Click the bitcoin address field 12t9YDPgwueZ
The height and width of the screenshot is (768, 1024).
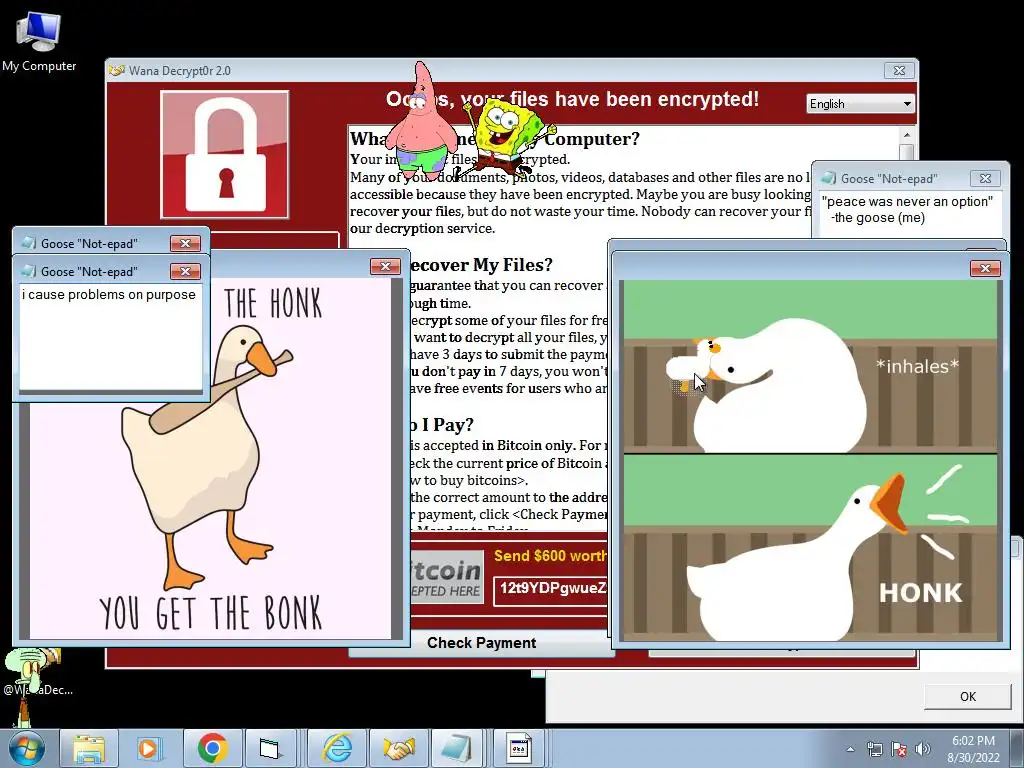pyautogui.click(x=552, y=588)
